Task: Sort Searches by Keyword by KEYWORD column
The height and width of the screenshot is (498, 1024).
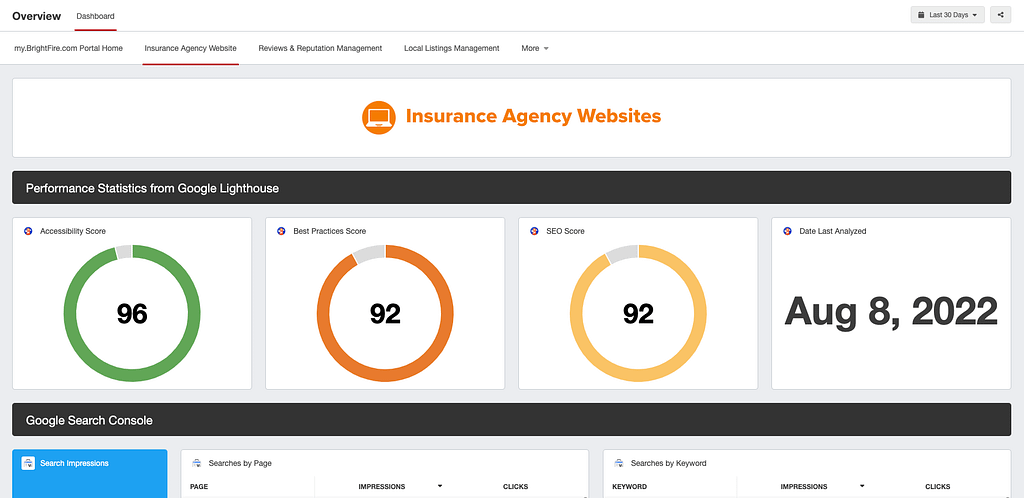Action: click(630, 487)
